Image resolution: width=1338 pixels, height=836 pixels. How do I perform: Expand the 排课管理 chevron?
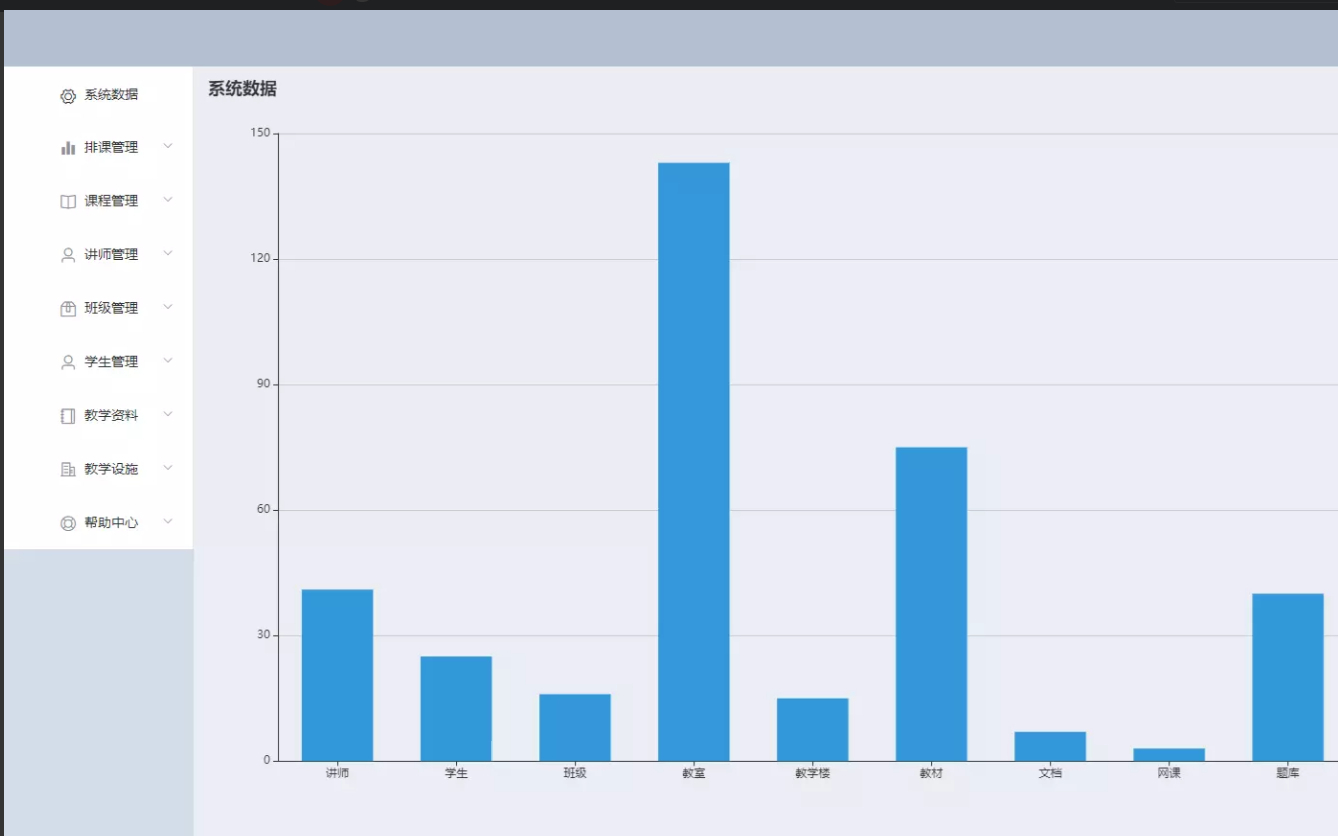click(x=168, y=146)
